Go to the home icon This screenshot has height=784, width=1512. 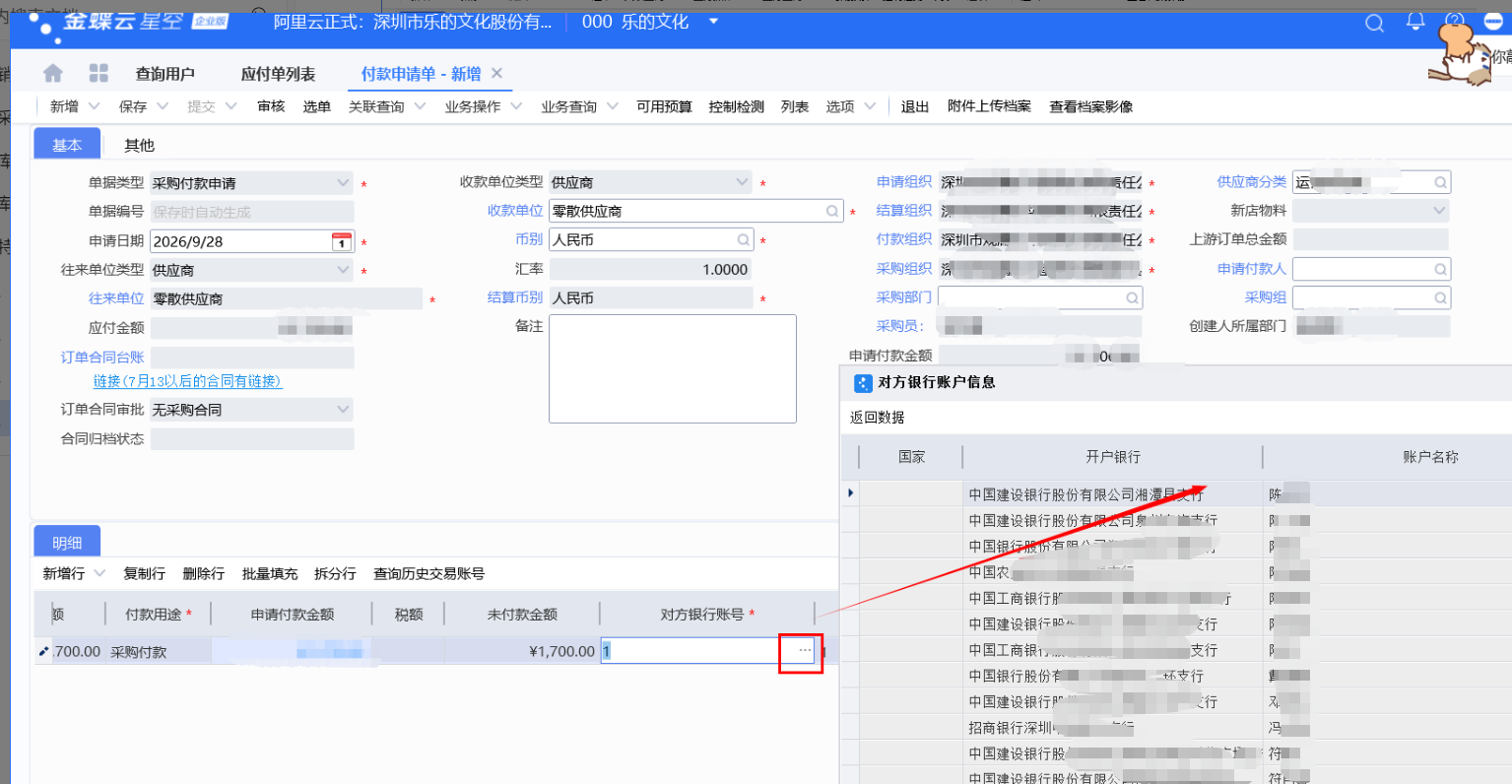53,73
